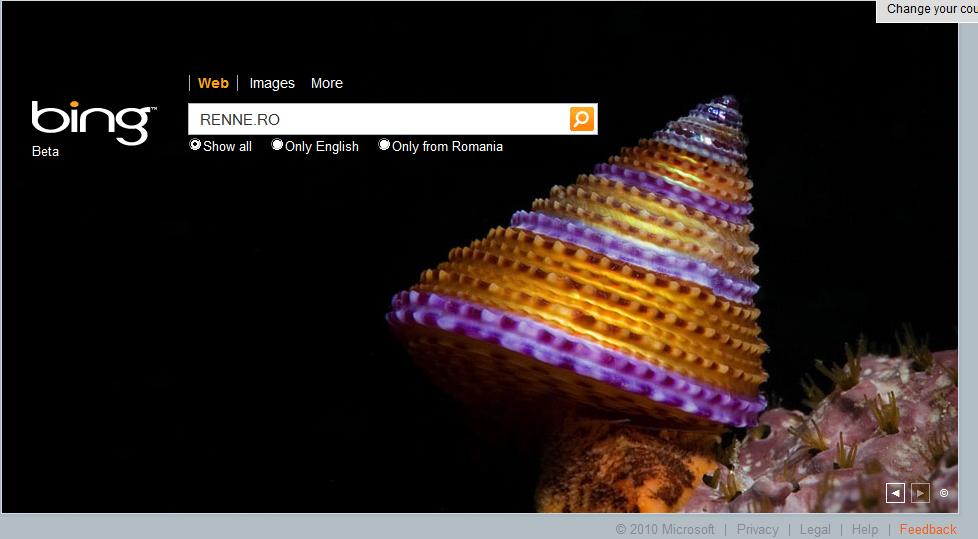This screenshot has height=539, width=978.
Task: Go to the previous background image
Action: (x=895, y=492)
